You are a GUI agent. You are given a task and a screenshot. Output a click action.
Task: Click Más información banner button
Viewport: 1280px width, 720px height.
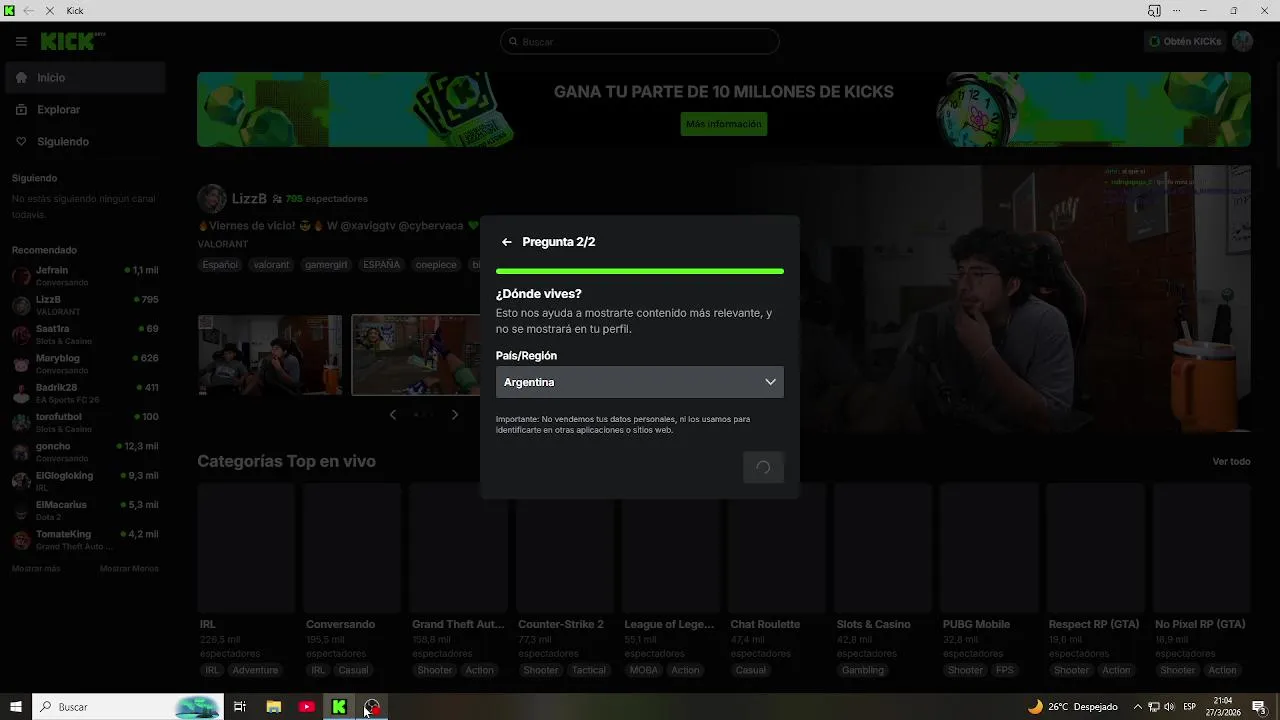pos(724,124)
